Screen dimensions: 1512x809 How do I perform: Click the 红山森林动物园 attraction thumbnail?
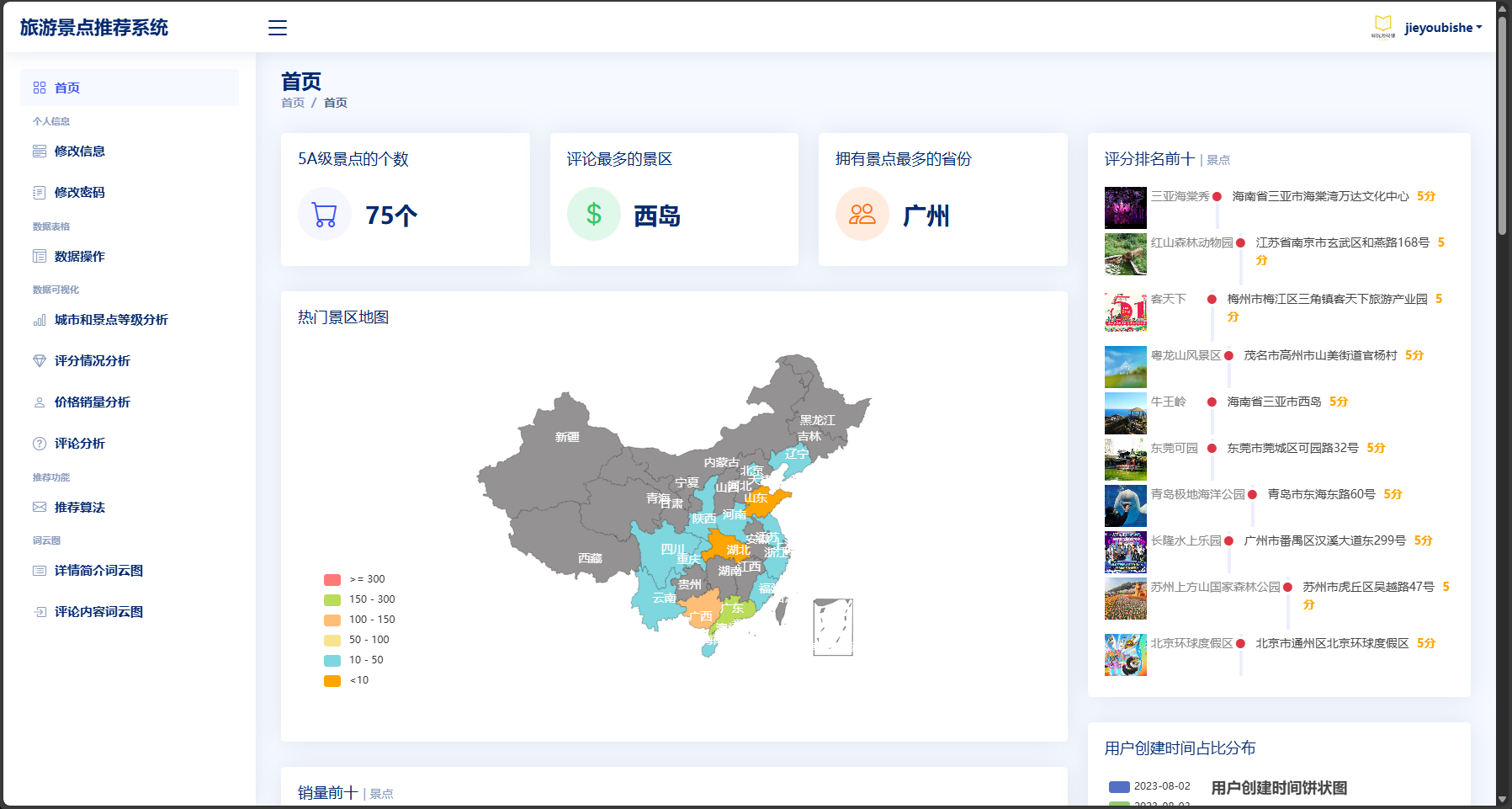pos(1126,254)
